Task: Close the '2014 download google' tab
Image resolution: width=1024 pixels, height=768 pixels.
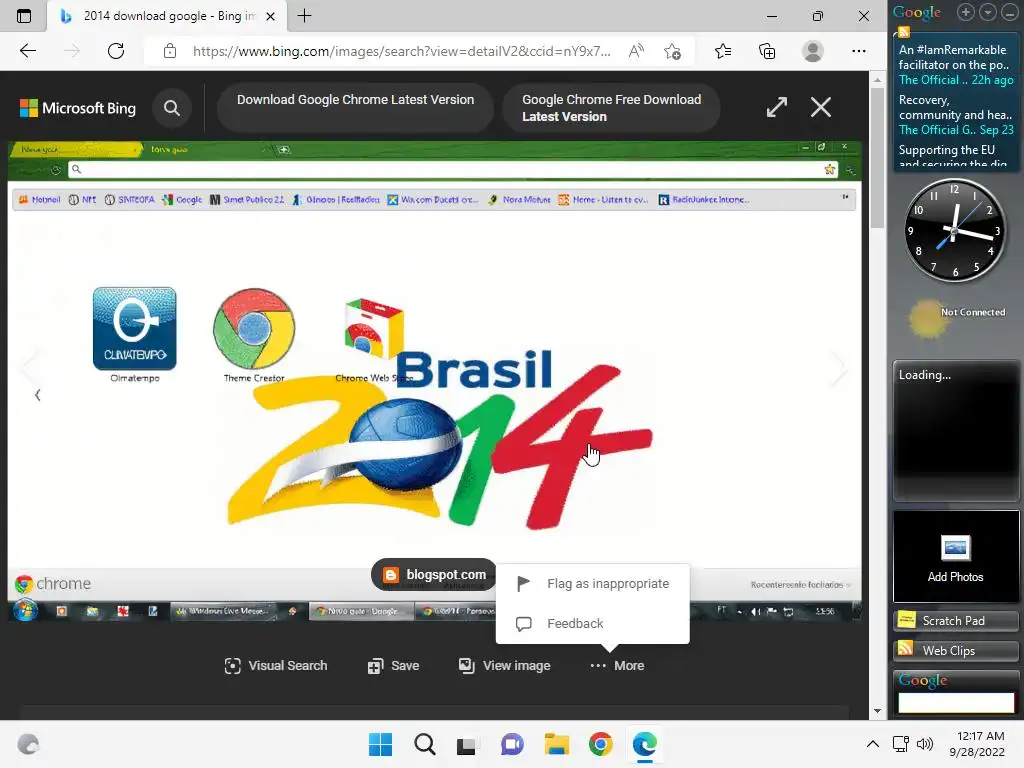Action: pos(270,16)
